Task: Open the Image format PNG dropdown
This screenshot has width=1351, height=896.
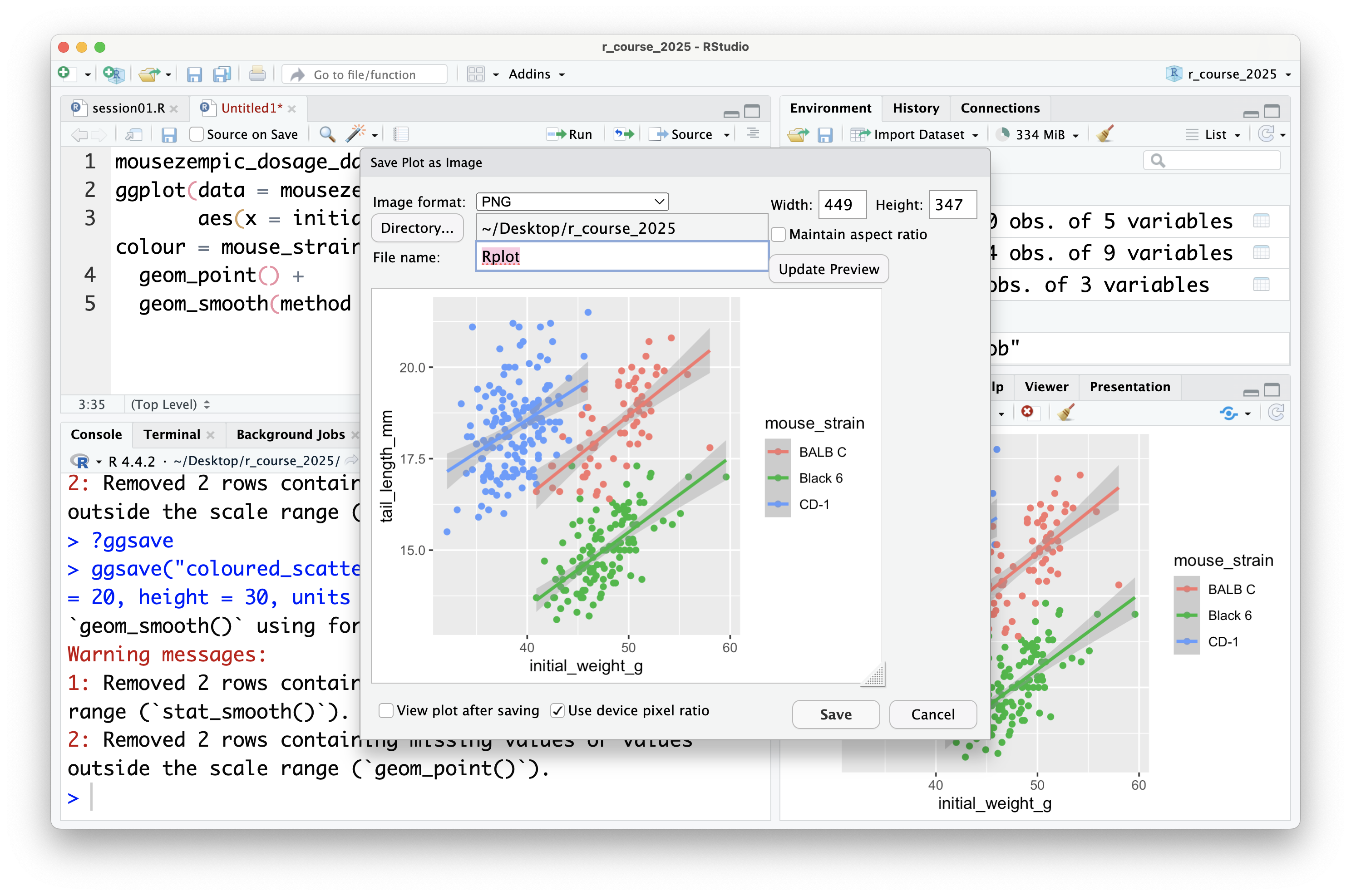Action: click(x=572, y=202)
